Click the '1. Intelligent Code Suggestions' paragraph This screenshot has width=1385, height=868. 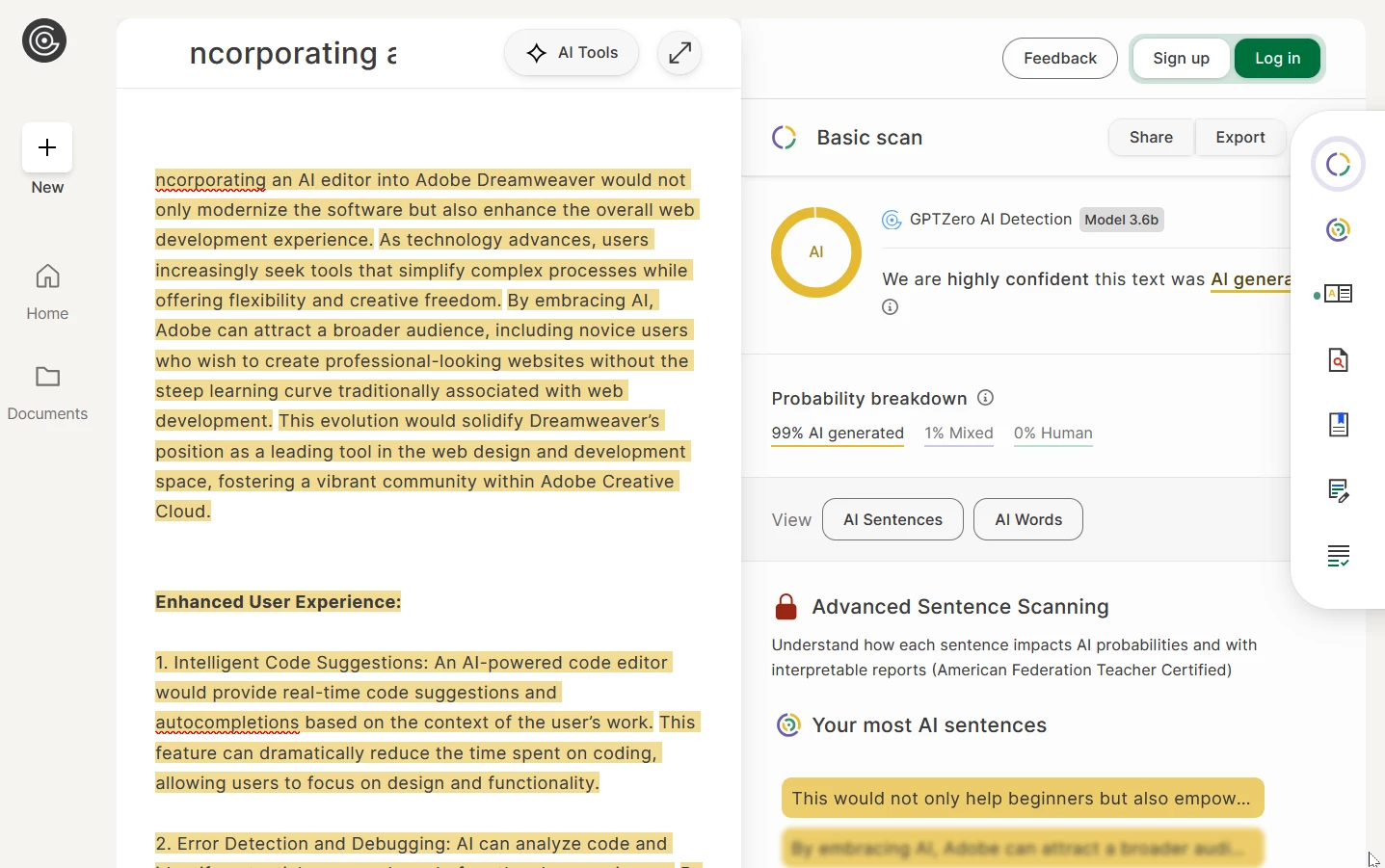427,723
